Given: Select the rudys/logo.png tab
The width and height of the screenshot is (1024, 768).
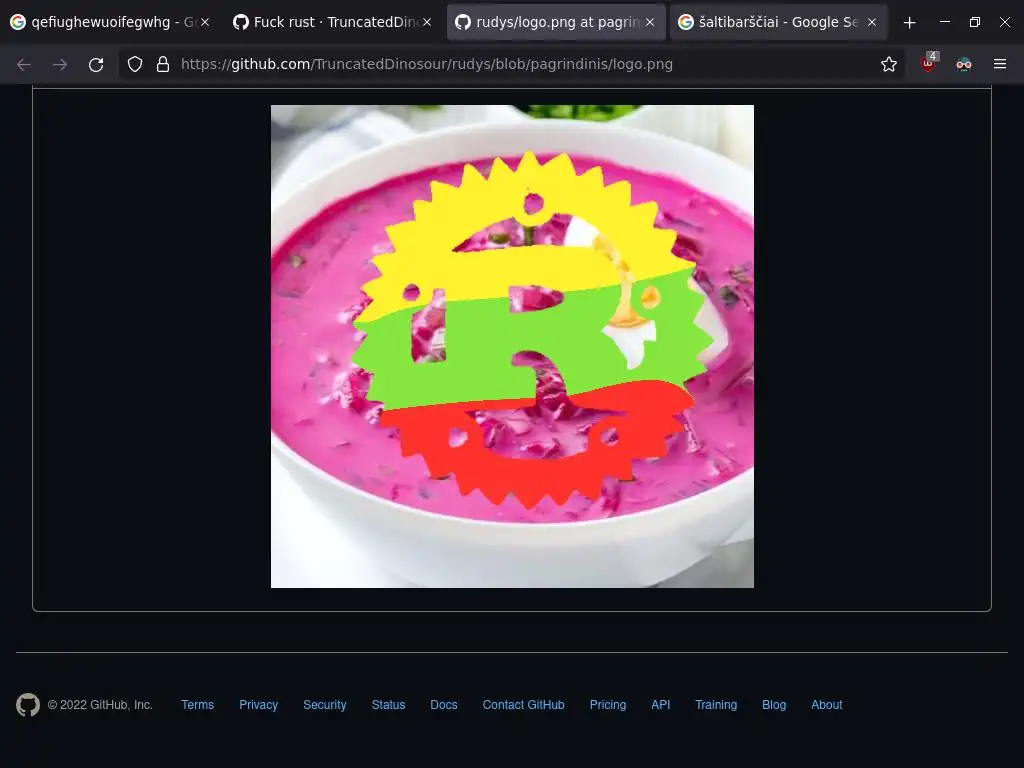Looking at the screenshot, I should point(555,22).
